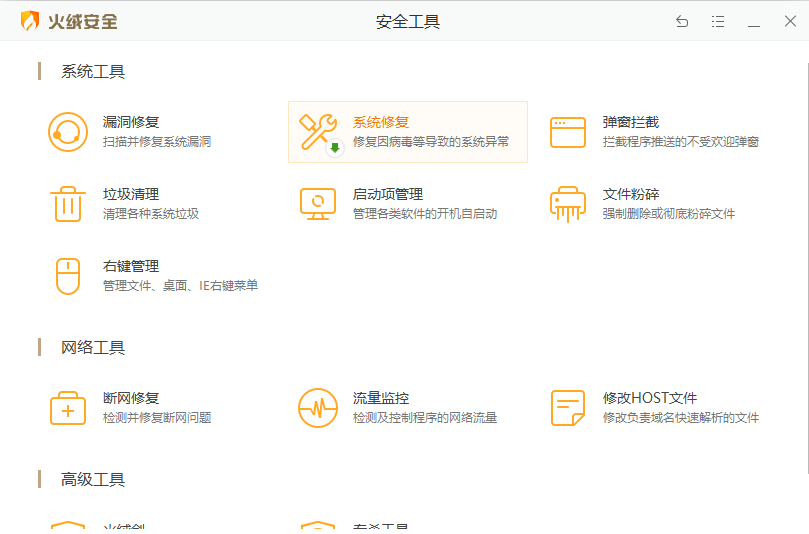Image resolution: width=809 pixels, height=534 pixels.
Task: Click the 流量监控 pulse wave icon
Action: coord(318,408)
